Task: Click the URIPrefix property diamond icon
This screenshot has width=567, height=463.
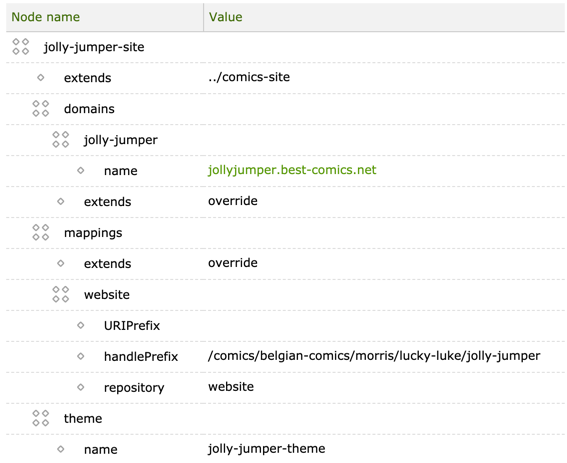Action: tap(81, 325)
